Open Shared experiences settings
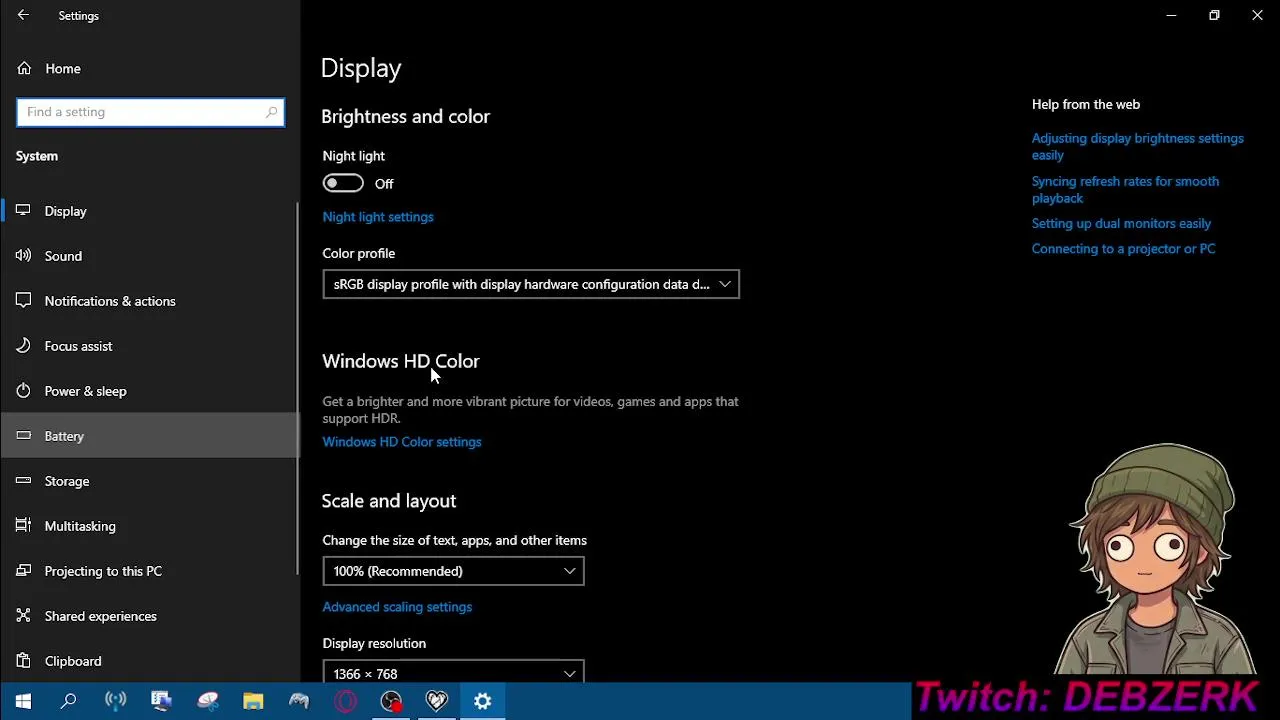 pyautogui.click(x=150, y=616)
